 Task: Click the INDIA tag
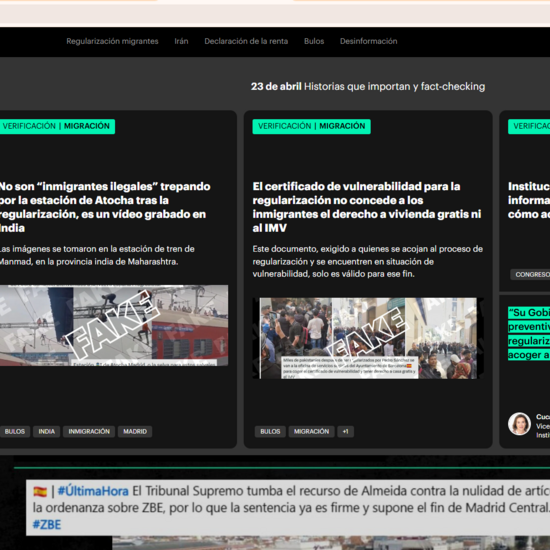pyautogui.click(x=47, y=431)
